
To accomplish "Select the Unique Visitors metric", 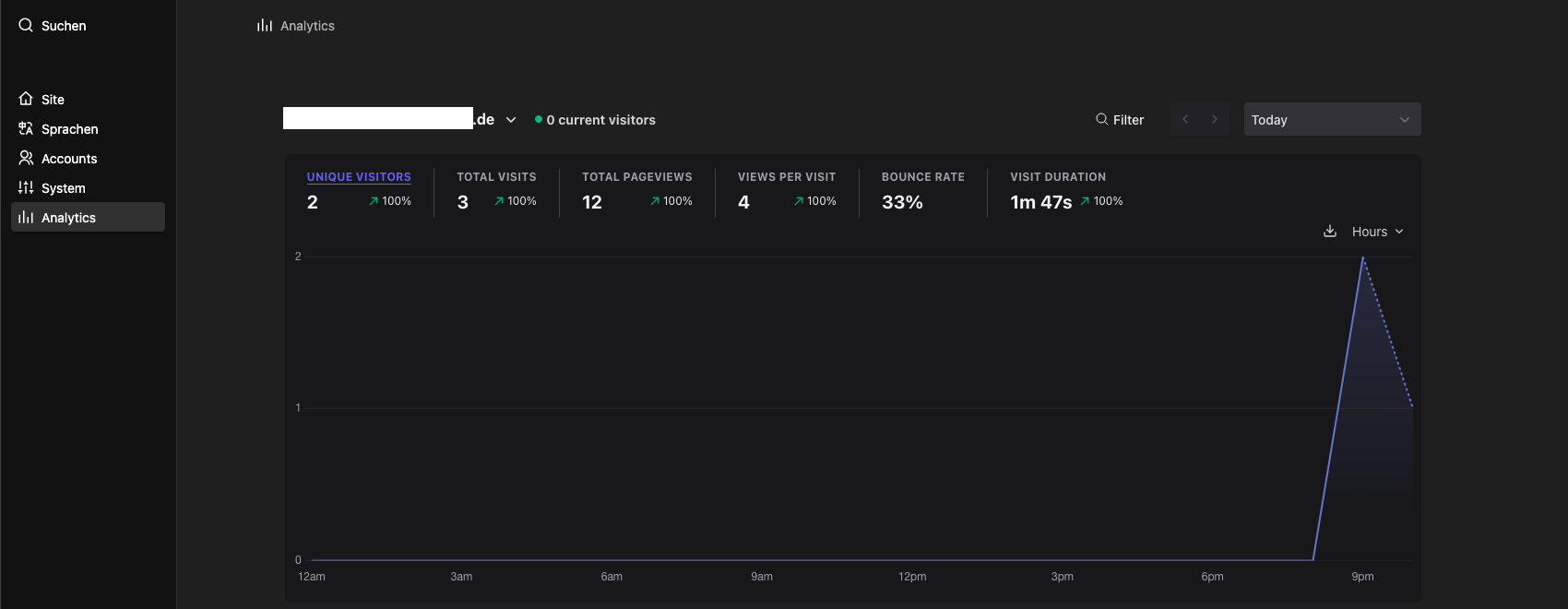I will tap(359, 177).
